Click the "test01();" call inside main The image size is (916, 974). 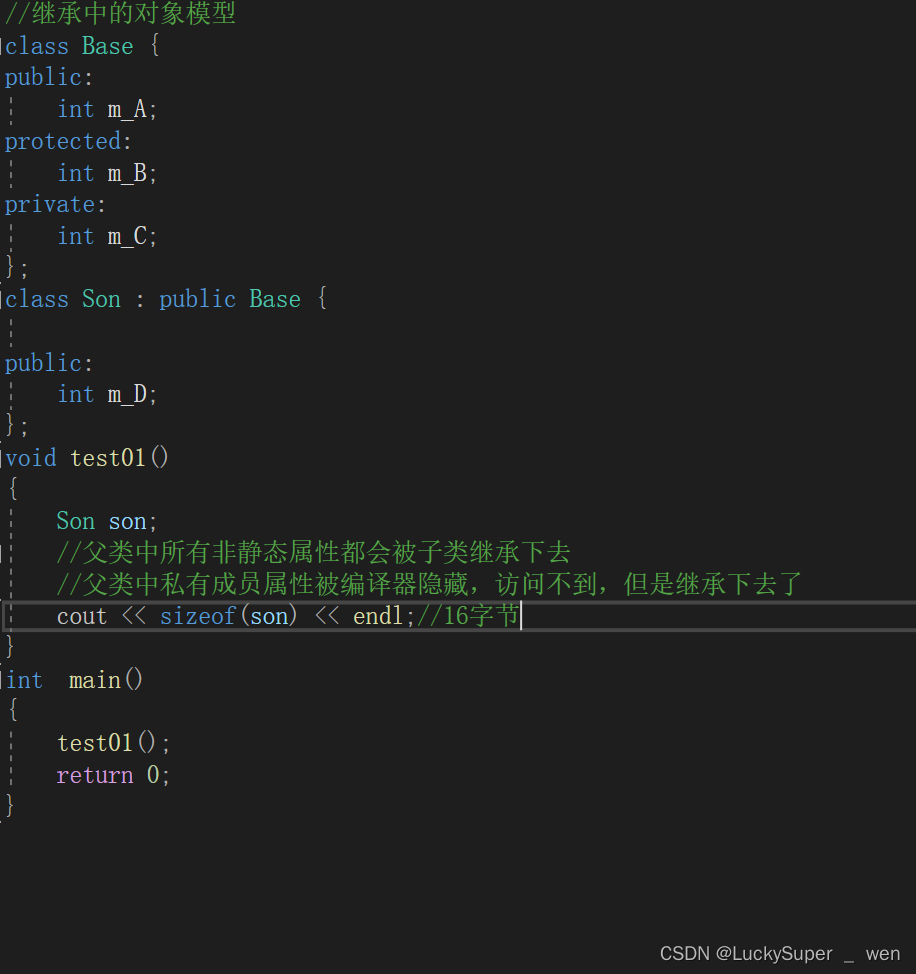click(x=114, y=743)
